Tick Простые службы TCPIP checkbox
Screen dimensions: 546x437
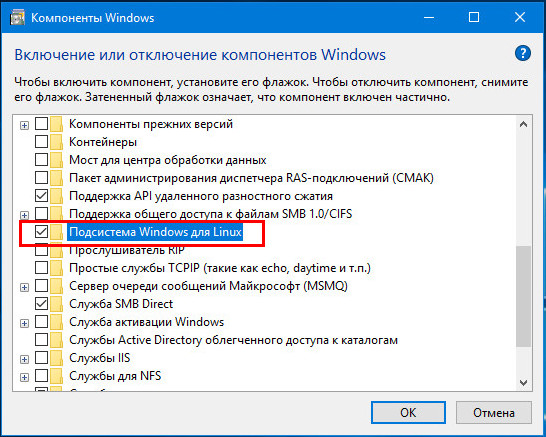41,268
